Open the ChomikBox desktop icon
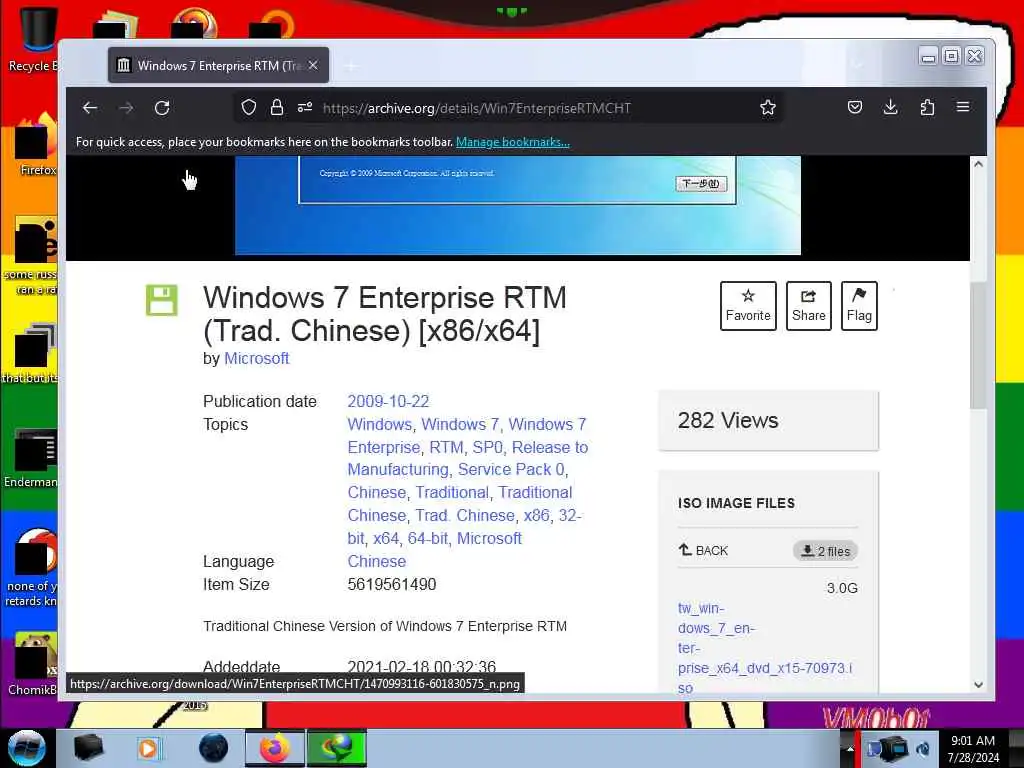 33,664
